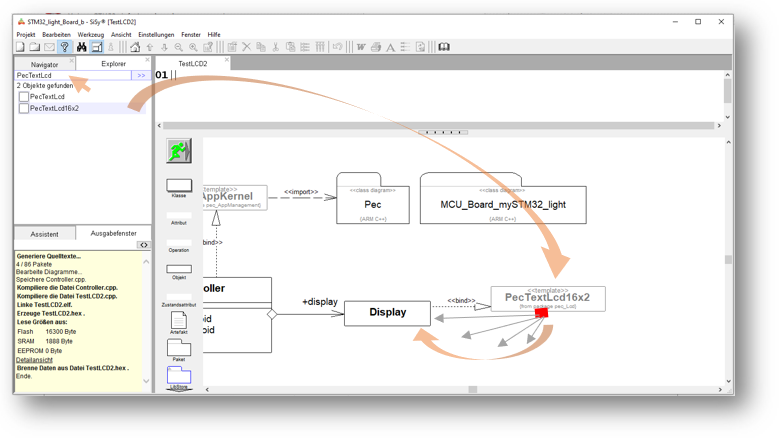The height and width of the screenshot is (438, 779).
Task: Open the Werkzeug menu
Action: 91,35
